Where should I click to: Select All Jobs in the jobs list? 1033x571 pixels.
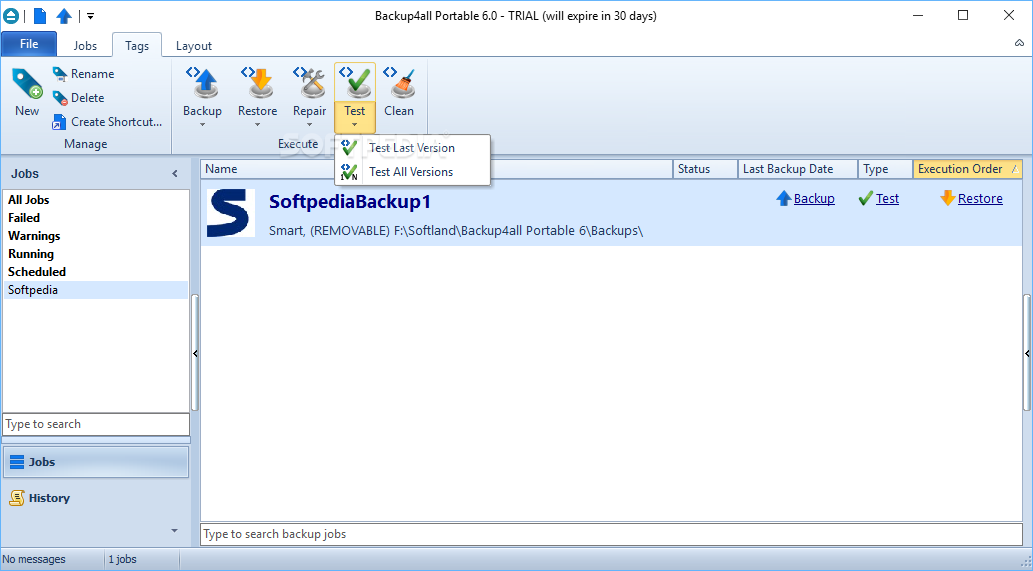(96, 200)
